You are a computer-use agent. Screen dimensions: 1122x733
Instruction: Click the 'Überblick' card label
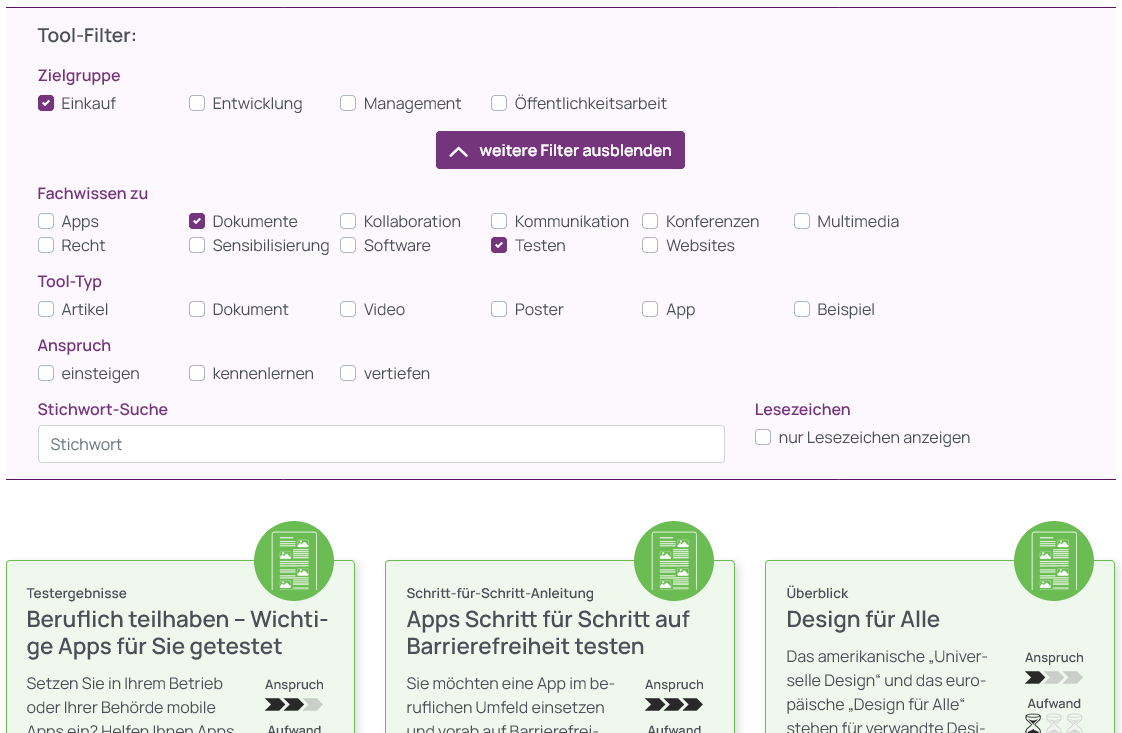click(x=817, y=593)
